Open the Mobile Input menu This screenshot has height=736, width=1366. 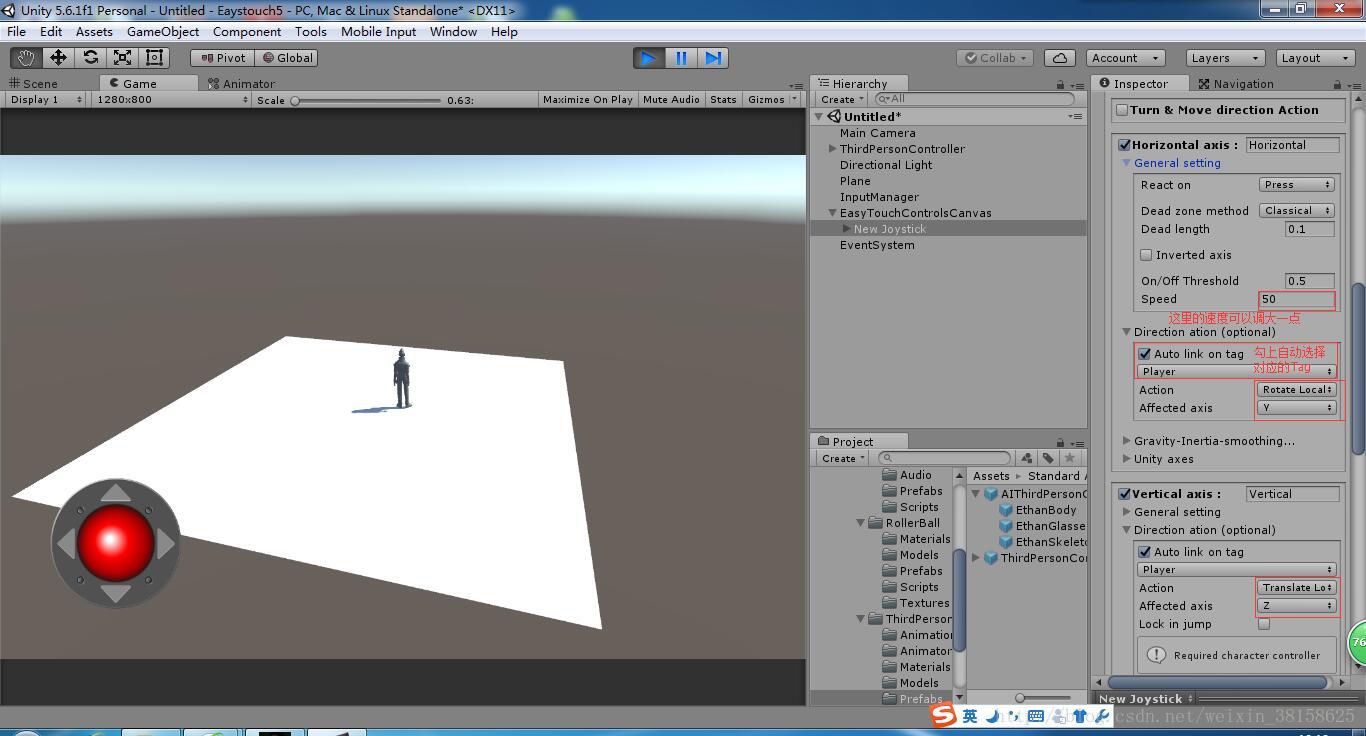click(378, 32)
